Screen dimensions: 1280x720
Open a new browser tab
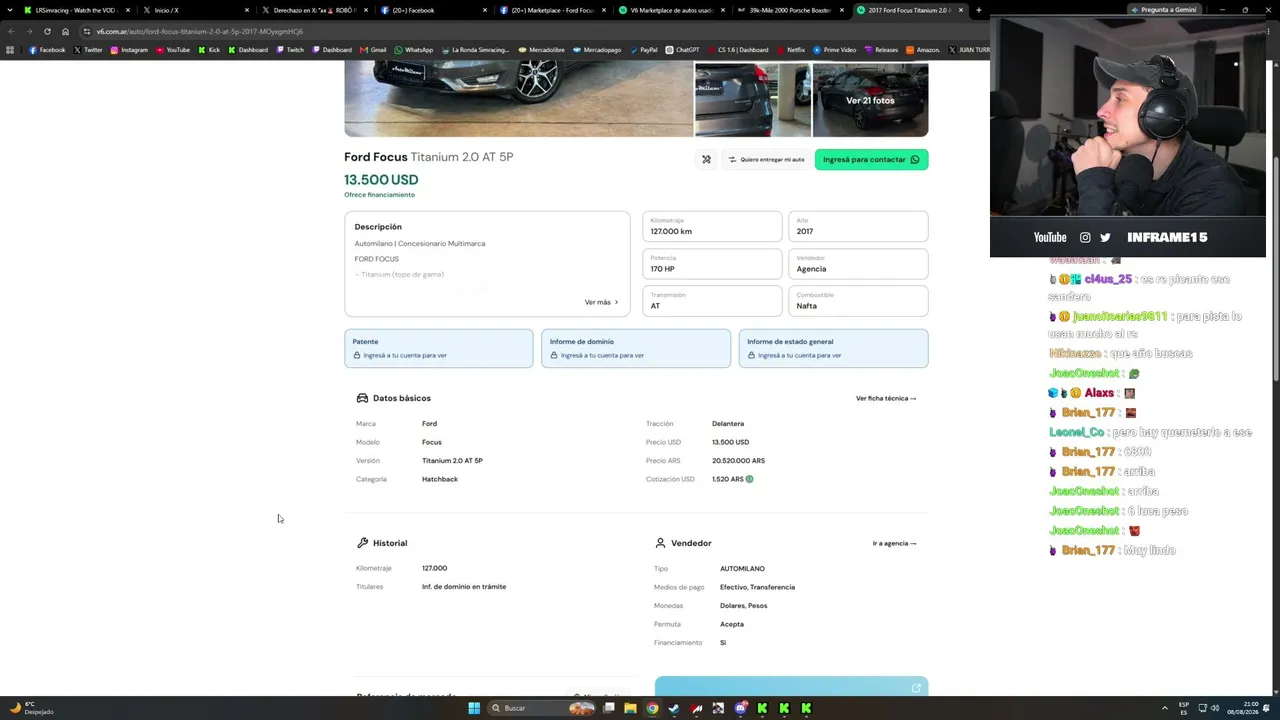(978, 10)
